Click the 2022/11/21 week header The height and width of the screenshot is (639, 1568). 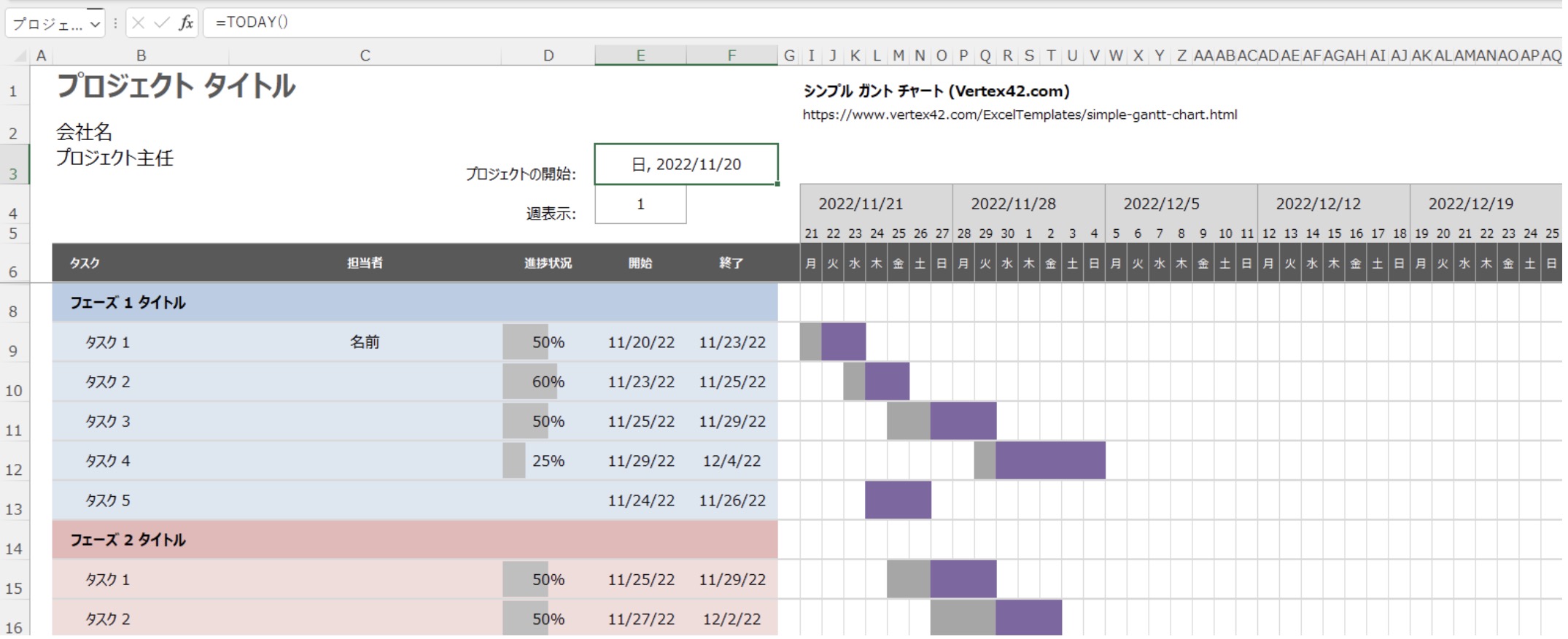(x=876, y=204)
